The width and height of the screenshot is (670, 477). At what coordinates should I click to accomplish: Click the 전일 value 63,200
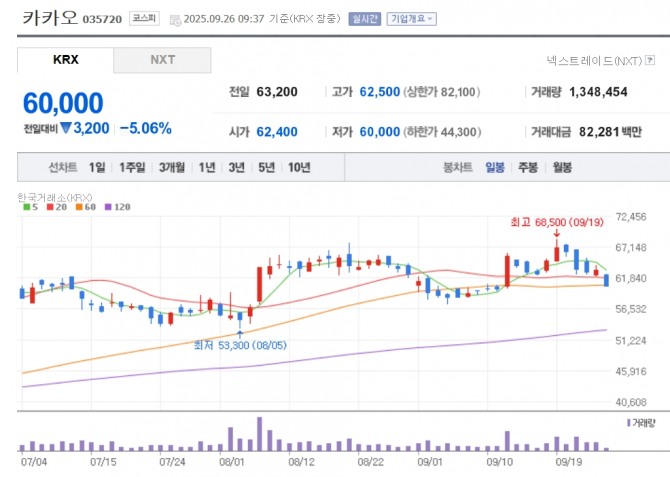point(277,92)
